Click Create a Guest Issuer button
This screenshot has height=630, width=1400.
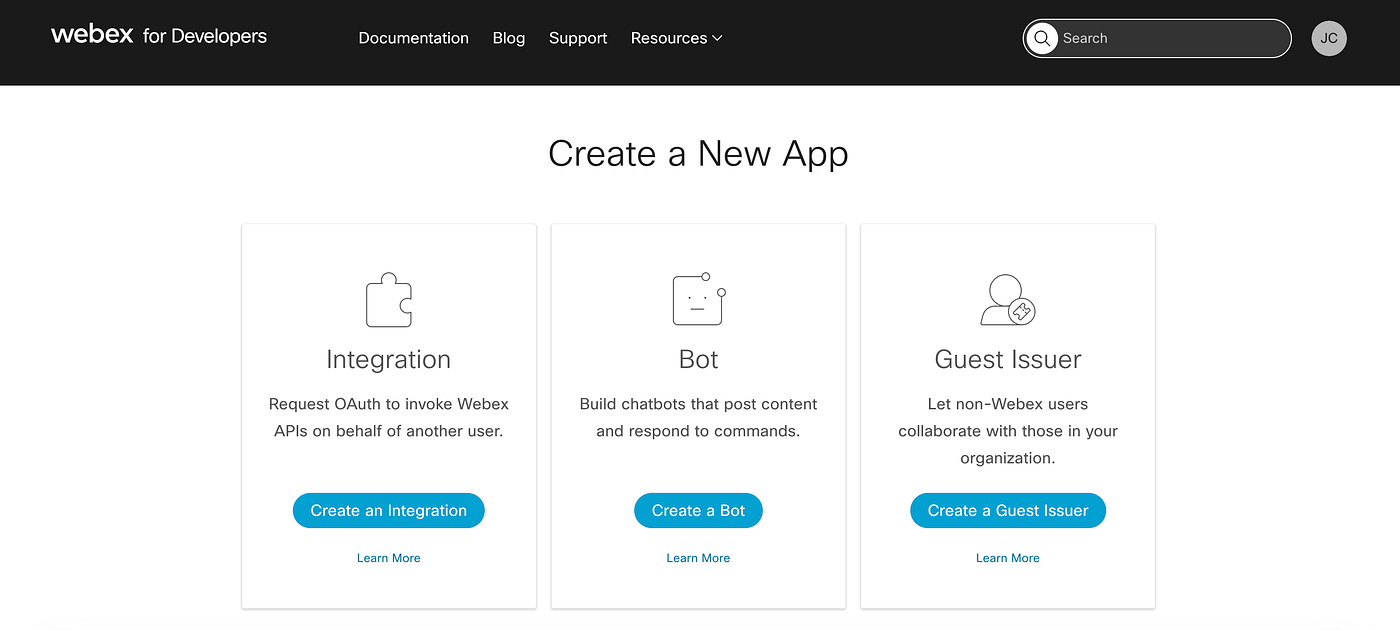click(x=1008, y=510)
